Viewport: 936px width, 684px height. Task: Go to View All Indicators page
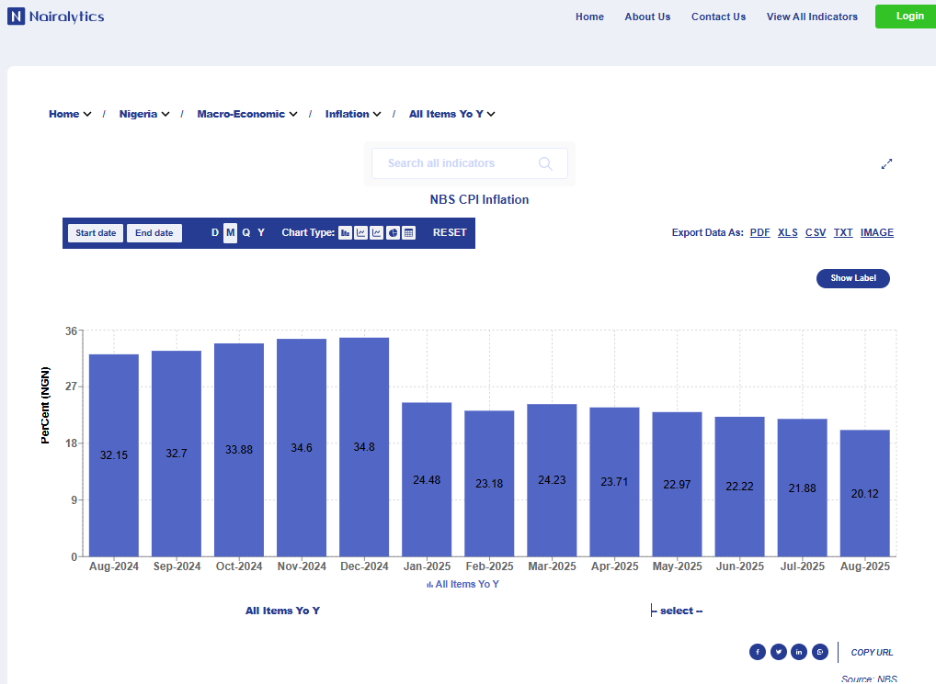[812, 17]
